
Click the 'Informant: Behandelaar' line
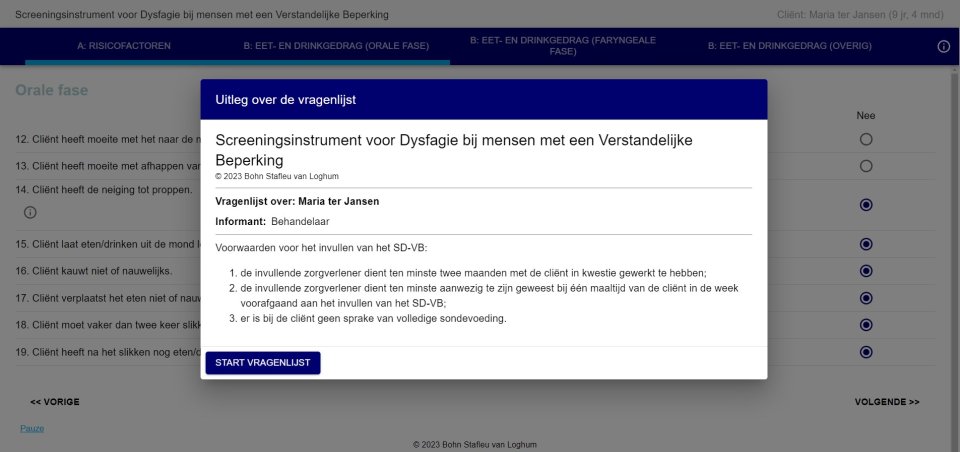coord(272,222)
